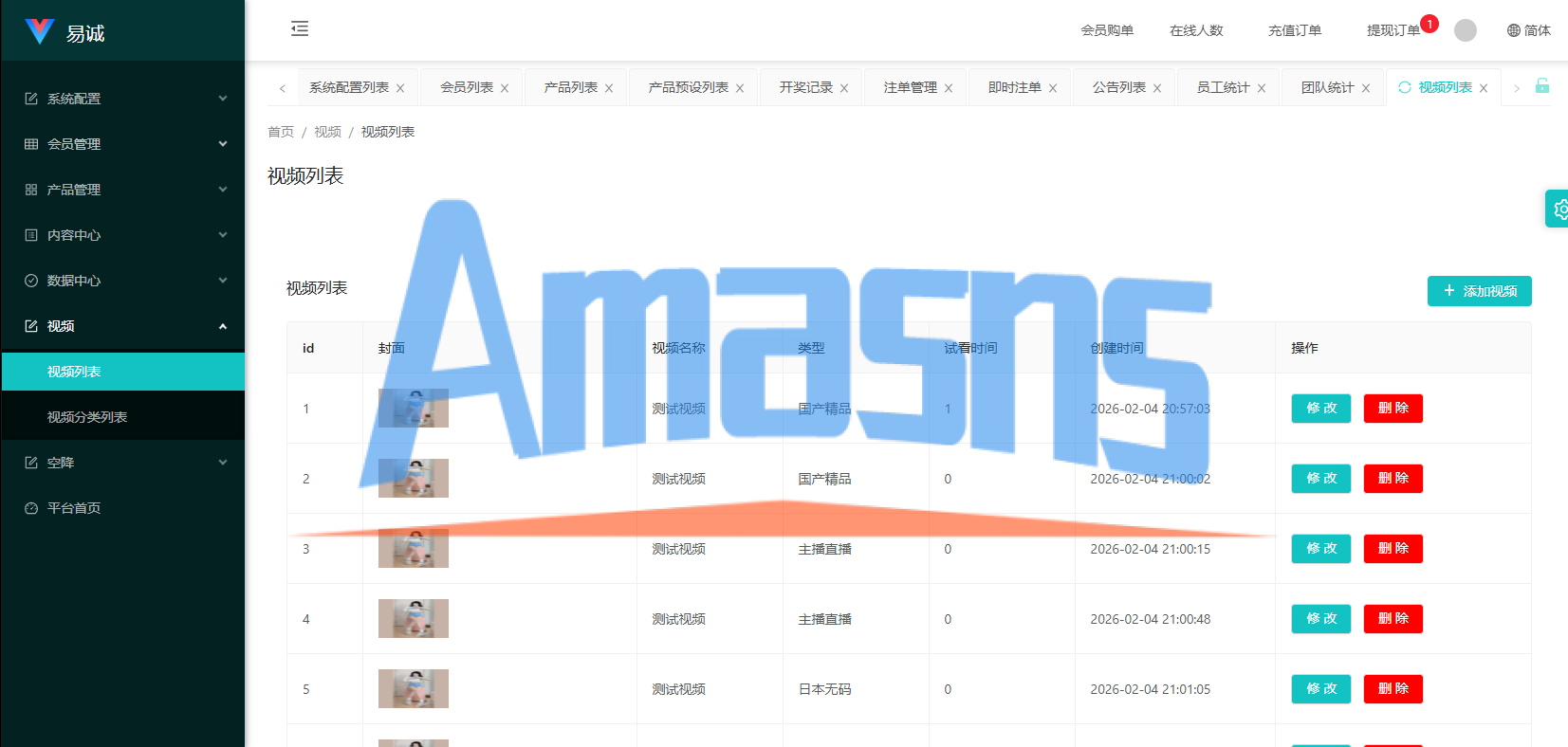The width and height of the screenshot is (1568, 747).
Task: Close the 公告列表 tab
Action: [1157, 88]
